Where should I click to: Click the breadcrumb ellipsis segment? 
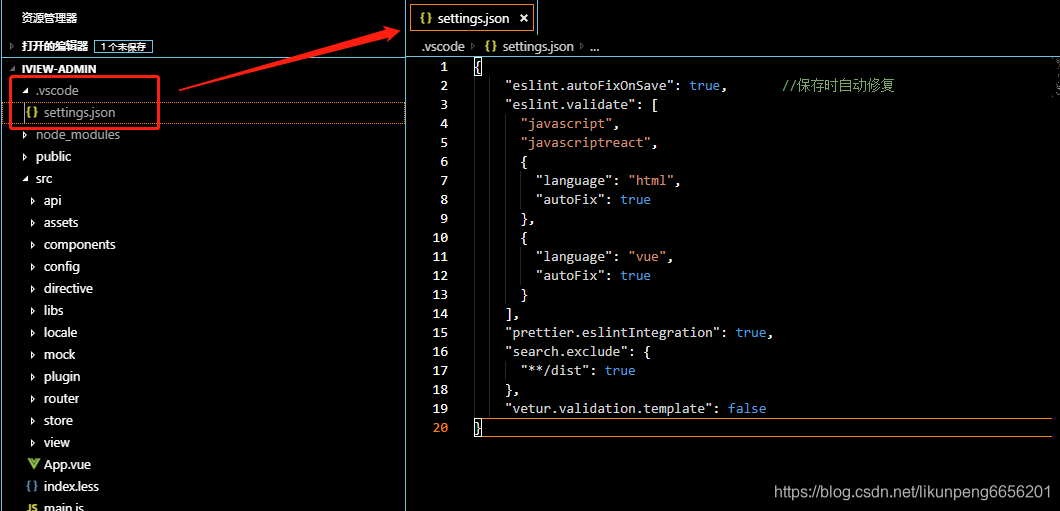coord(595,47)
